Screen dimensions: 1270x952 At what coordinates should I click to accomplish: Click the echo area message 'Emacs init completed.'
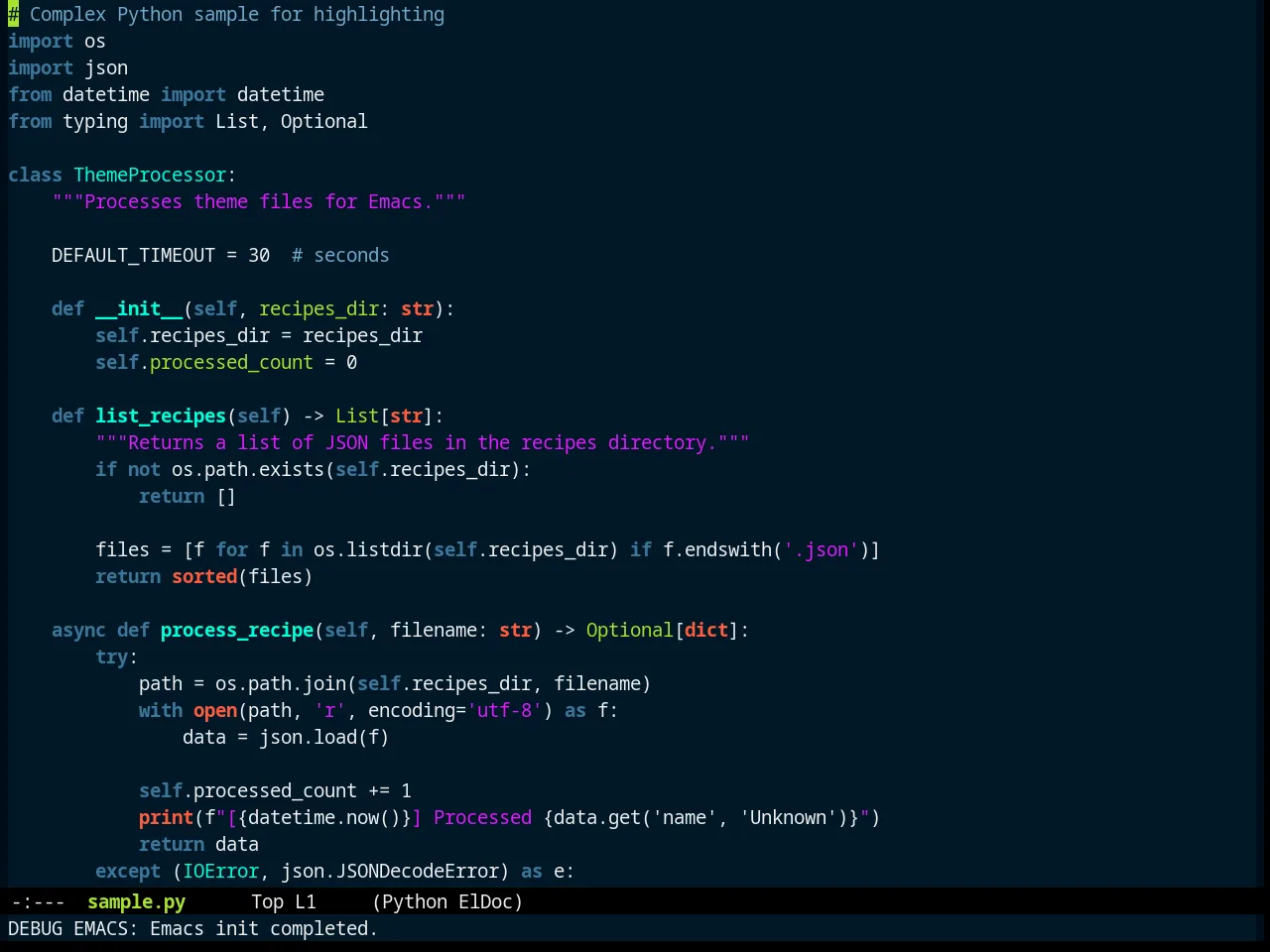tap(264, 928)
